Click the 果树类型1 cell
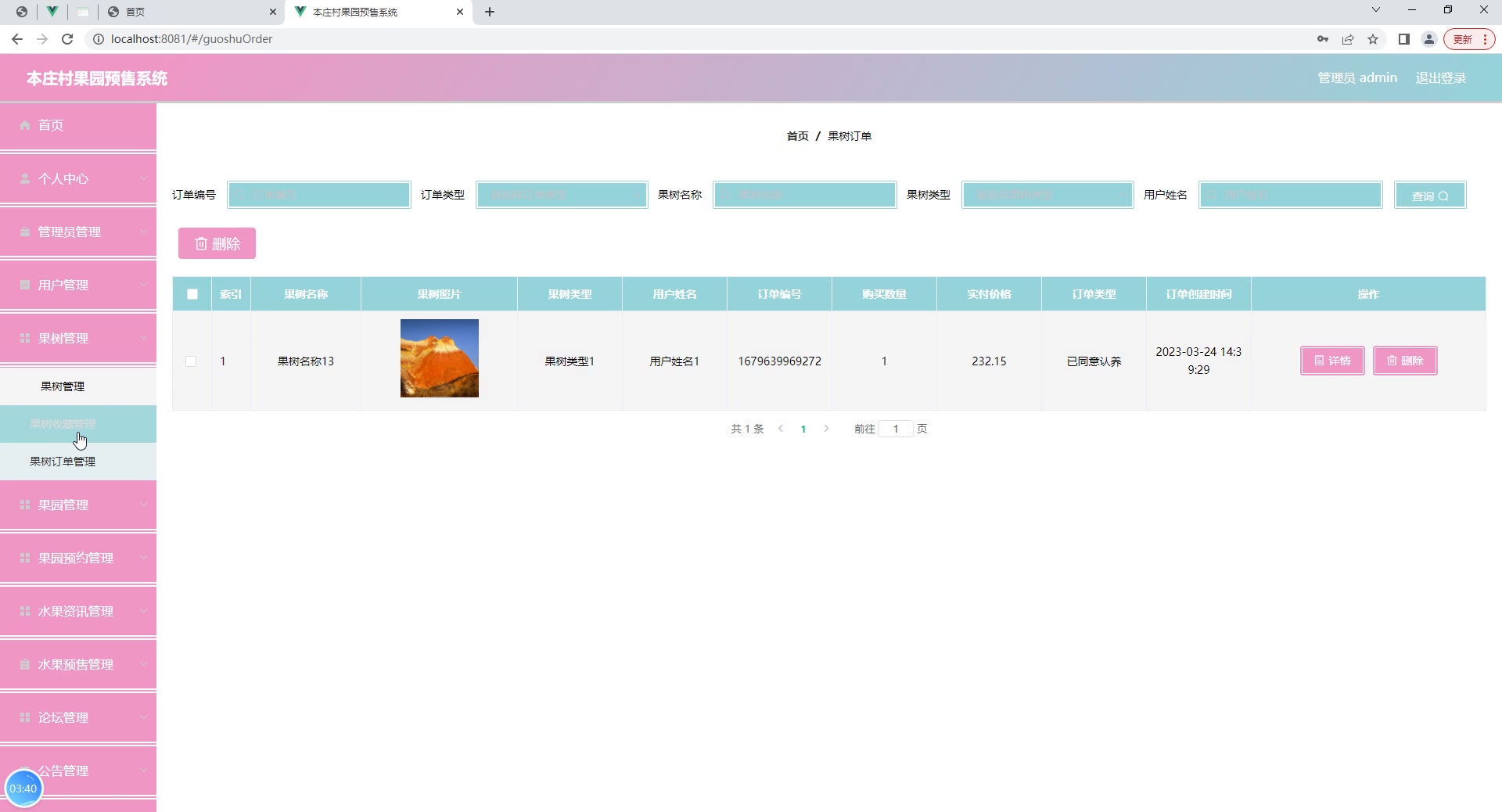The width and height of the screenshot is (1502, 812). click(570, 361)
